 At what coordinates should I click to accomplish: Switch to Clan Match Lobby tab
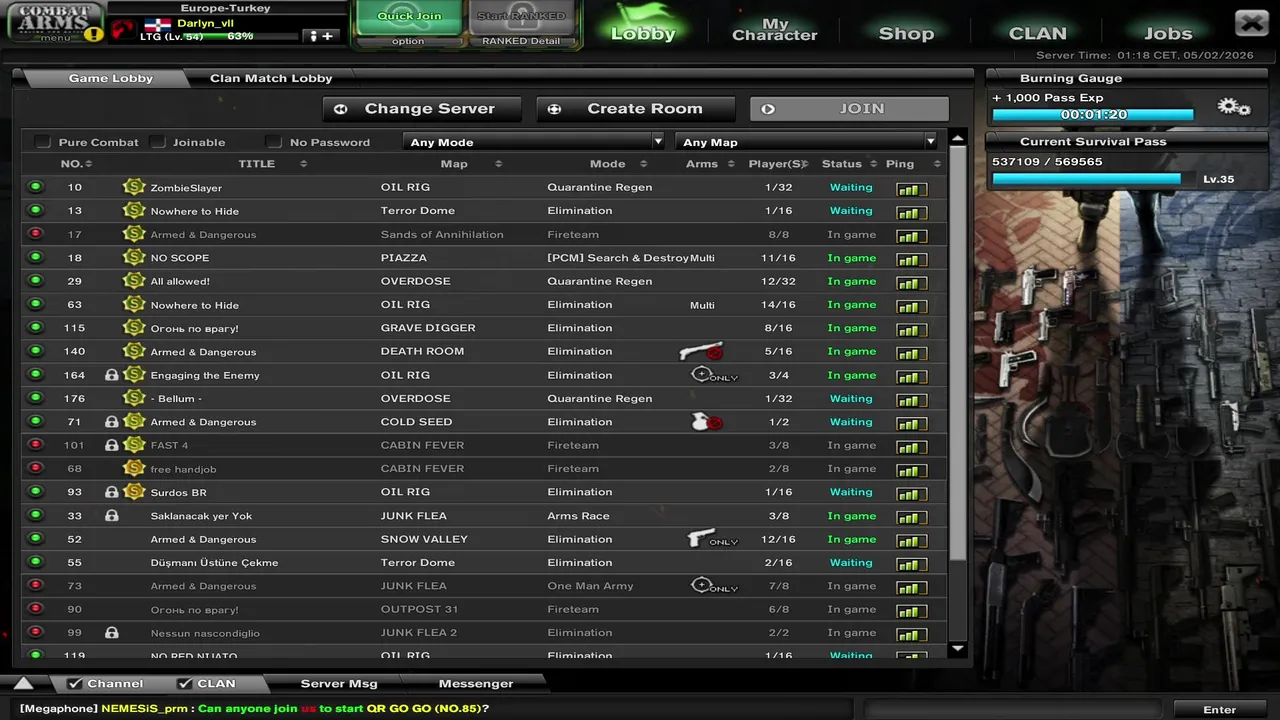coord(270,78)
